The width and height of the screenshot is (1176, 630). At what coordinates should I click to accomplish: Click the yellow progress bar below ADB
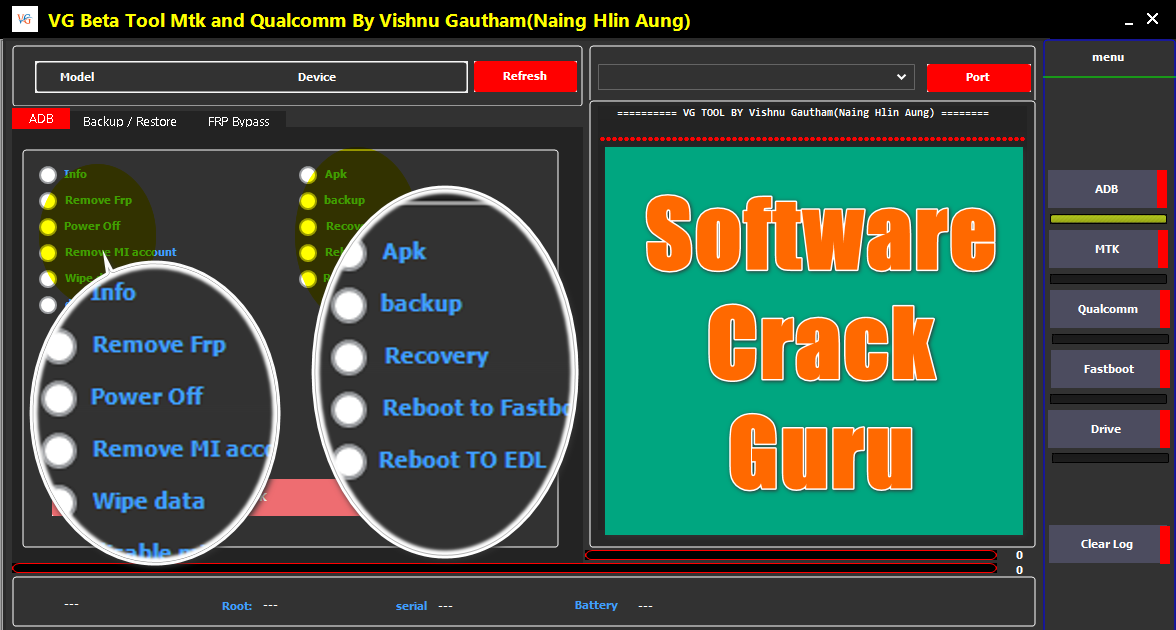(x=1107, y=218)
